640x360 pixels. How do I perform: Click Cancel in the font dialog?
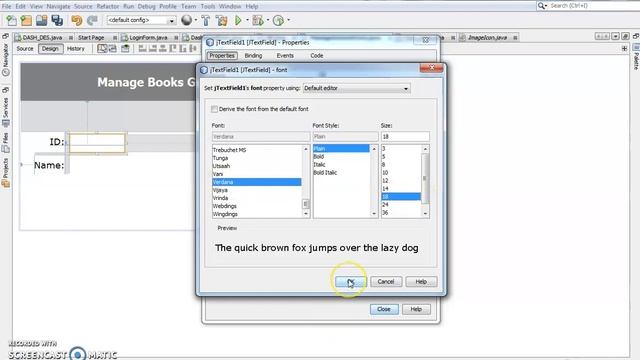tap(386, 282)
